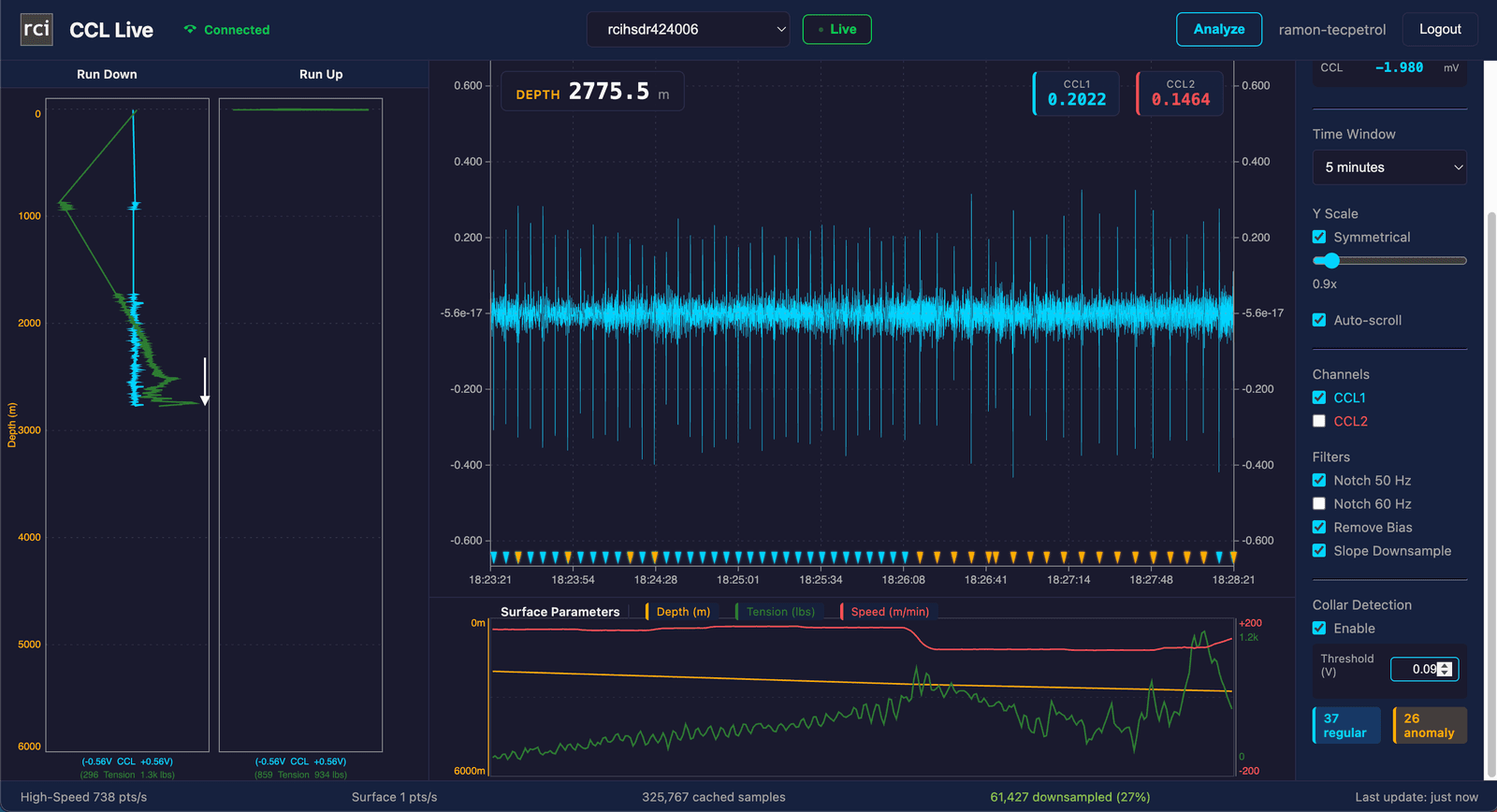Uncheck the Remove Bias filter

(1319, 527)
